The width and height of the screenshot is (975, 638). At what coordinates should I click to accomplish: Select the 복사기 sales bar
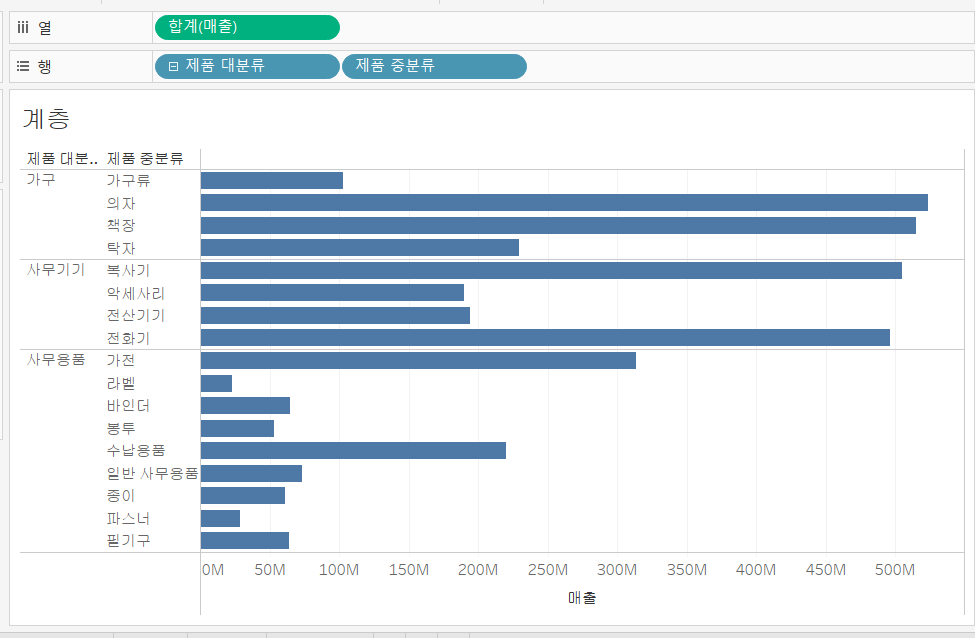point(551,270)
